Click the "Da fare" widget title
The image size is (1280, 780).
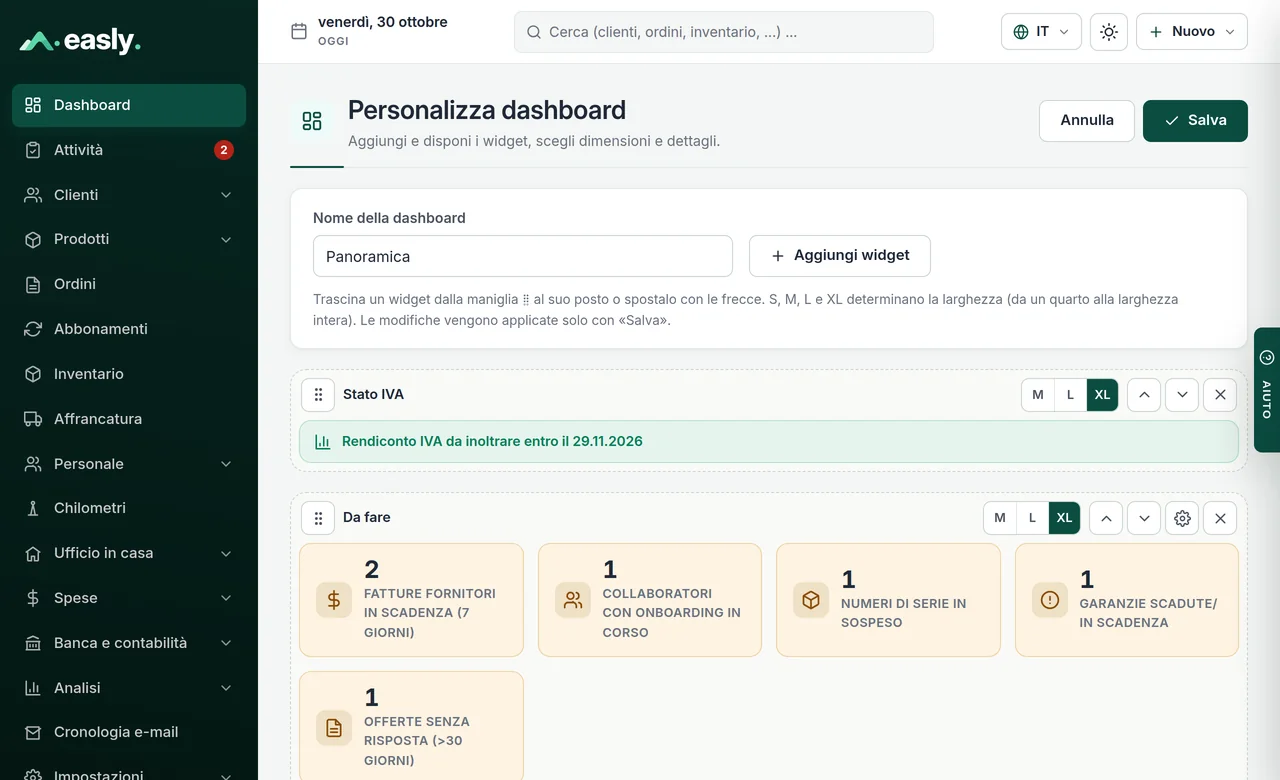pyautogui.click(x=367, y=518)
